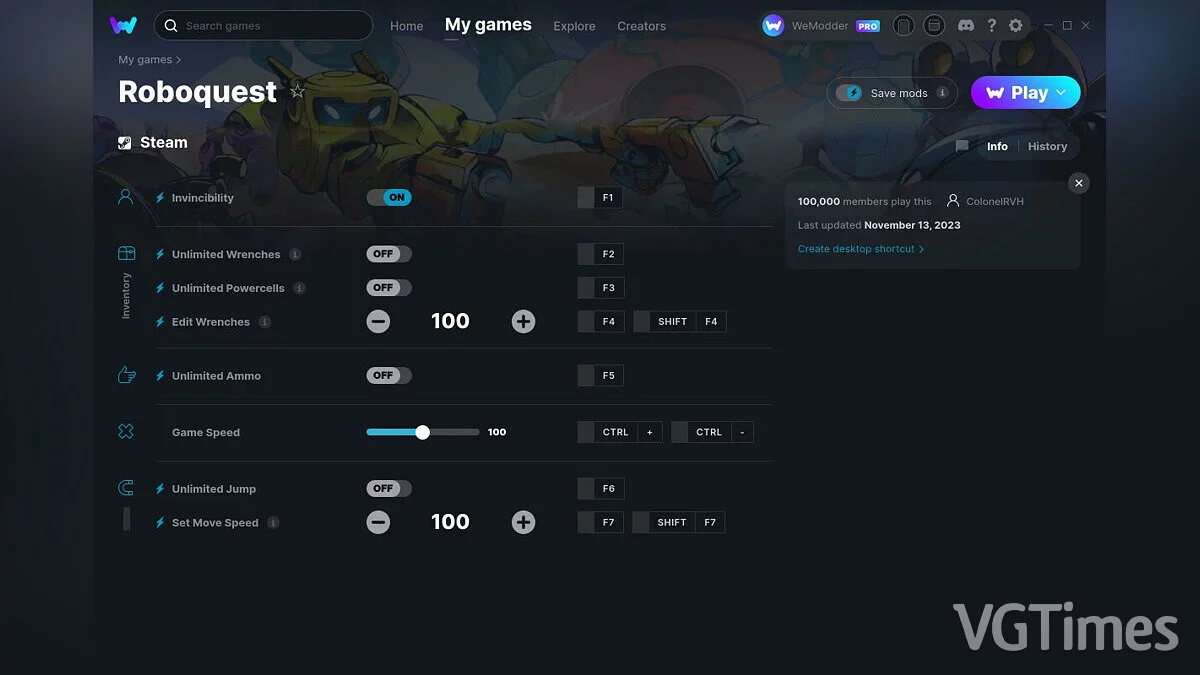Click the Save mods button

(891, 93)
